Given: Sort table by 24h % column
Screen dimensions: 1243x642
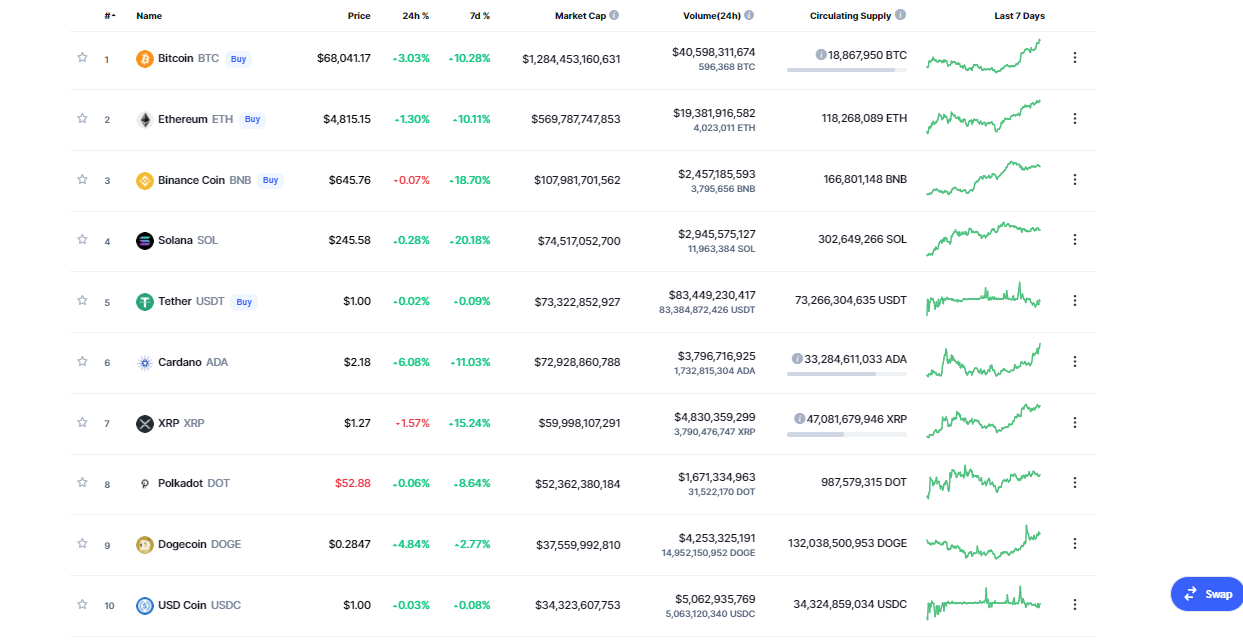Looking at the screenshot, I should pyautogui.click(x=415, y=16).
